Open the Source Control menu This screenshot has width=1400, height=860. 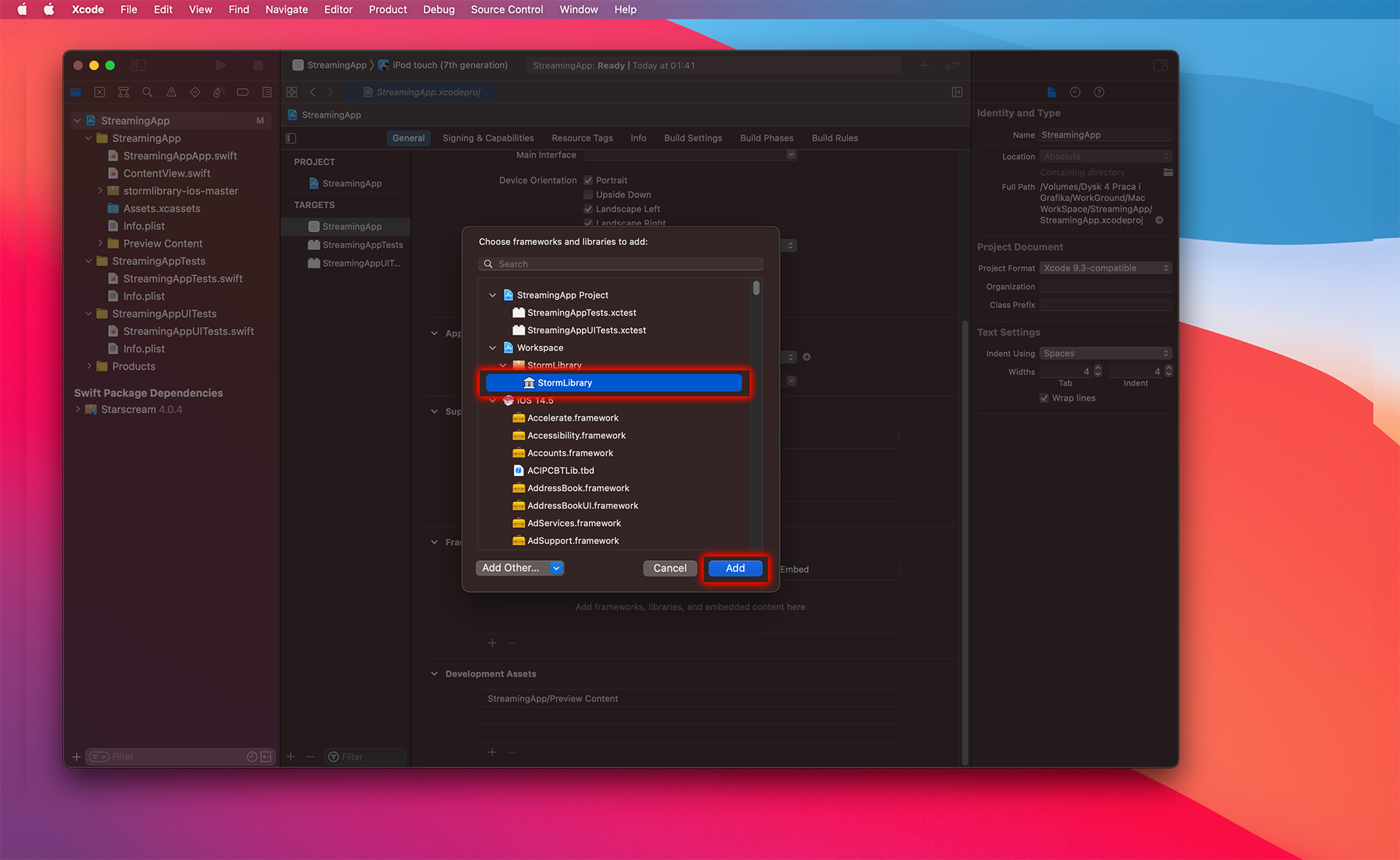(507, 9)
